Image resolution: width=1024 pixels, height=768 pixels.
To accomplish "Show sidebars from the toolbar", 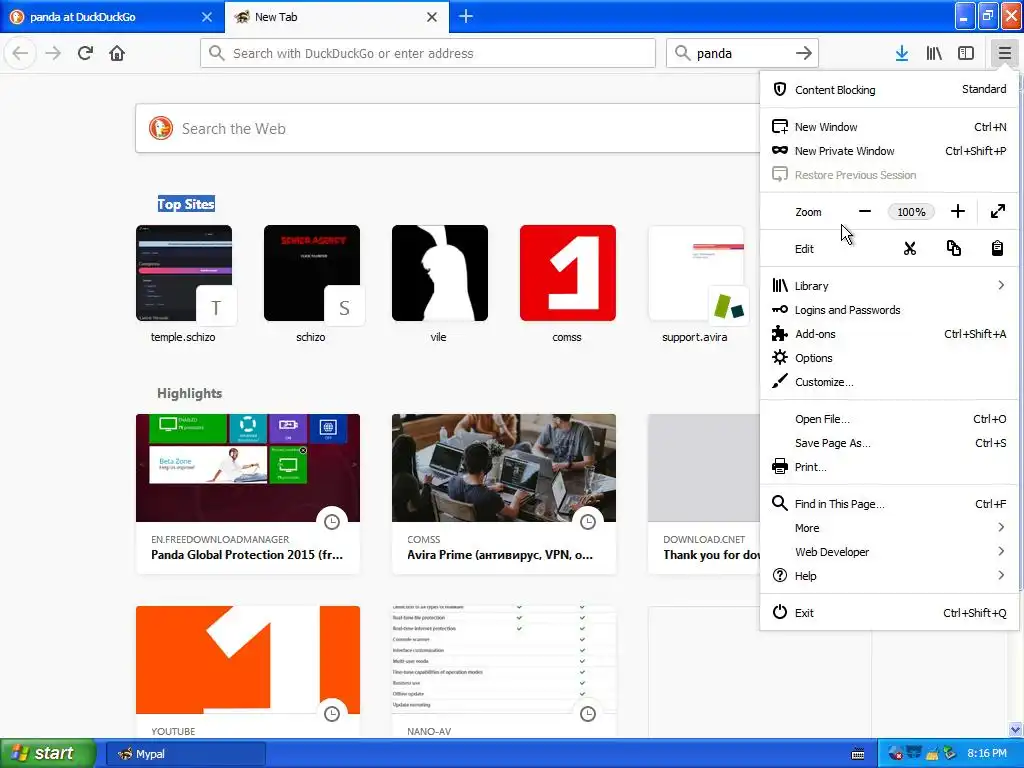I will 966,53.
